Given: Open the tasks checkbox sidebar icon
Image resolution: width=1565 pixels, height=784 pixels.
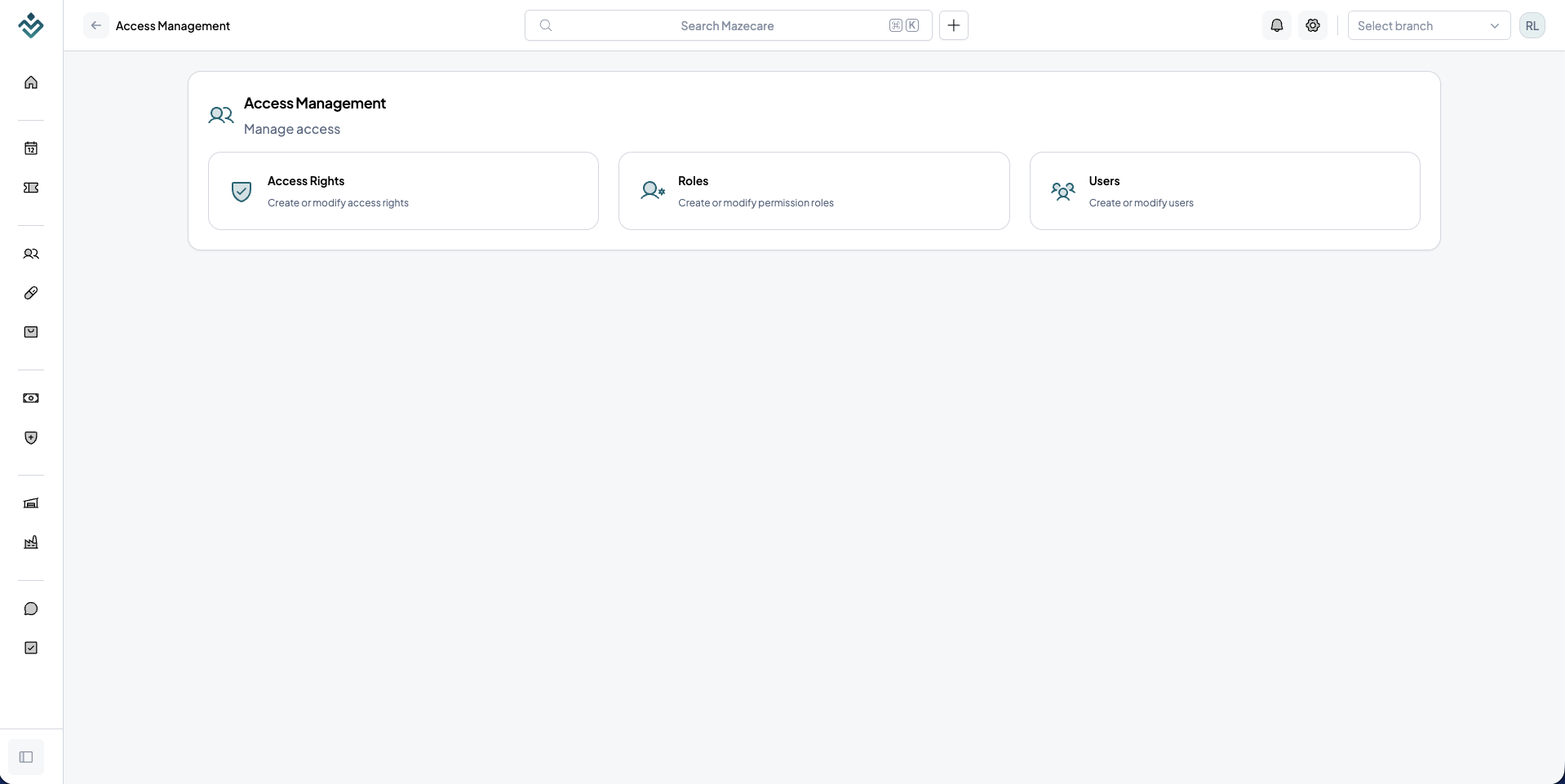Looking at the screenshot, I should pos(31,648).
